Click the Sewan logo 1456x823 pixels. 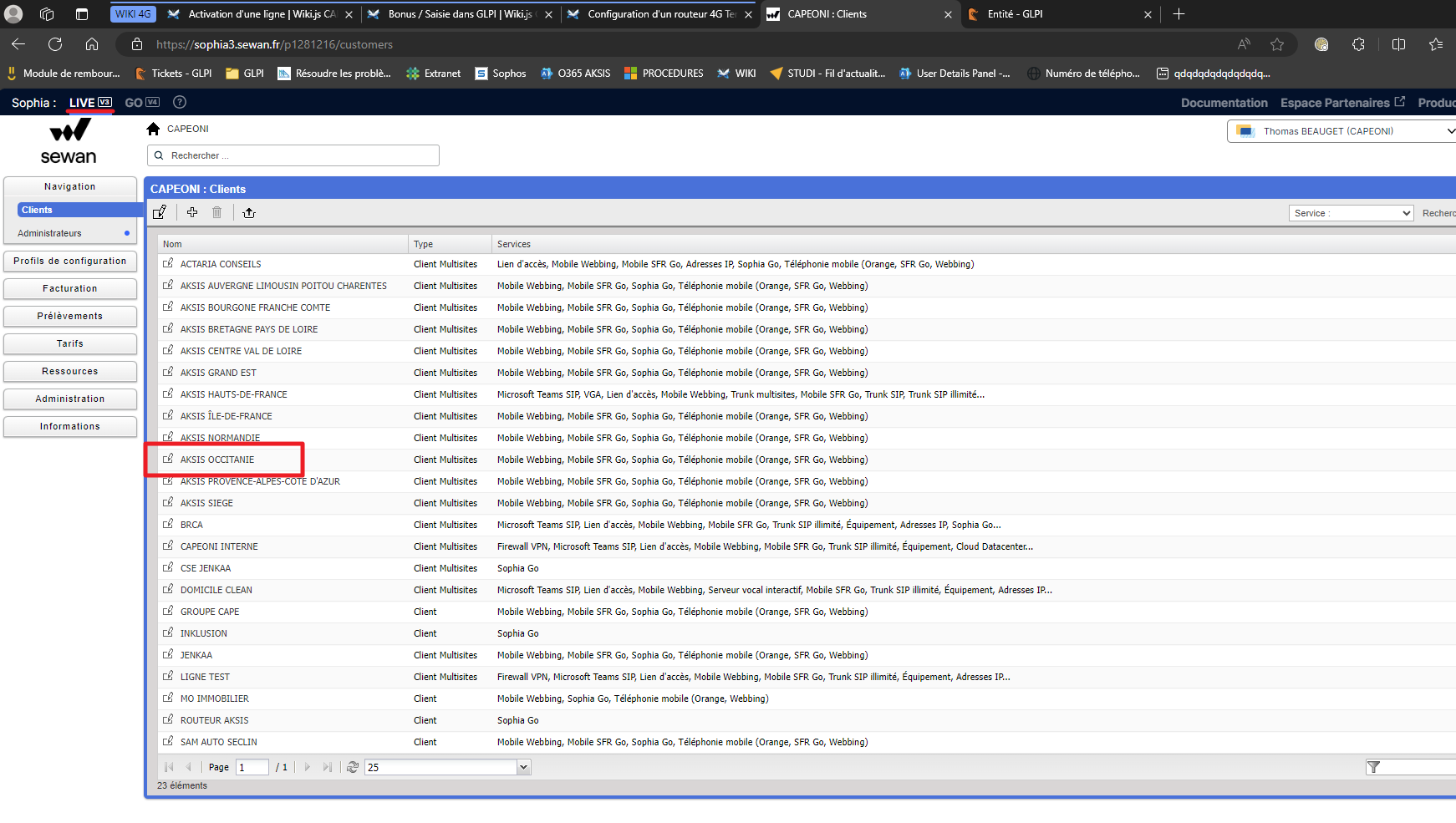(69, 142)
